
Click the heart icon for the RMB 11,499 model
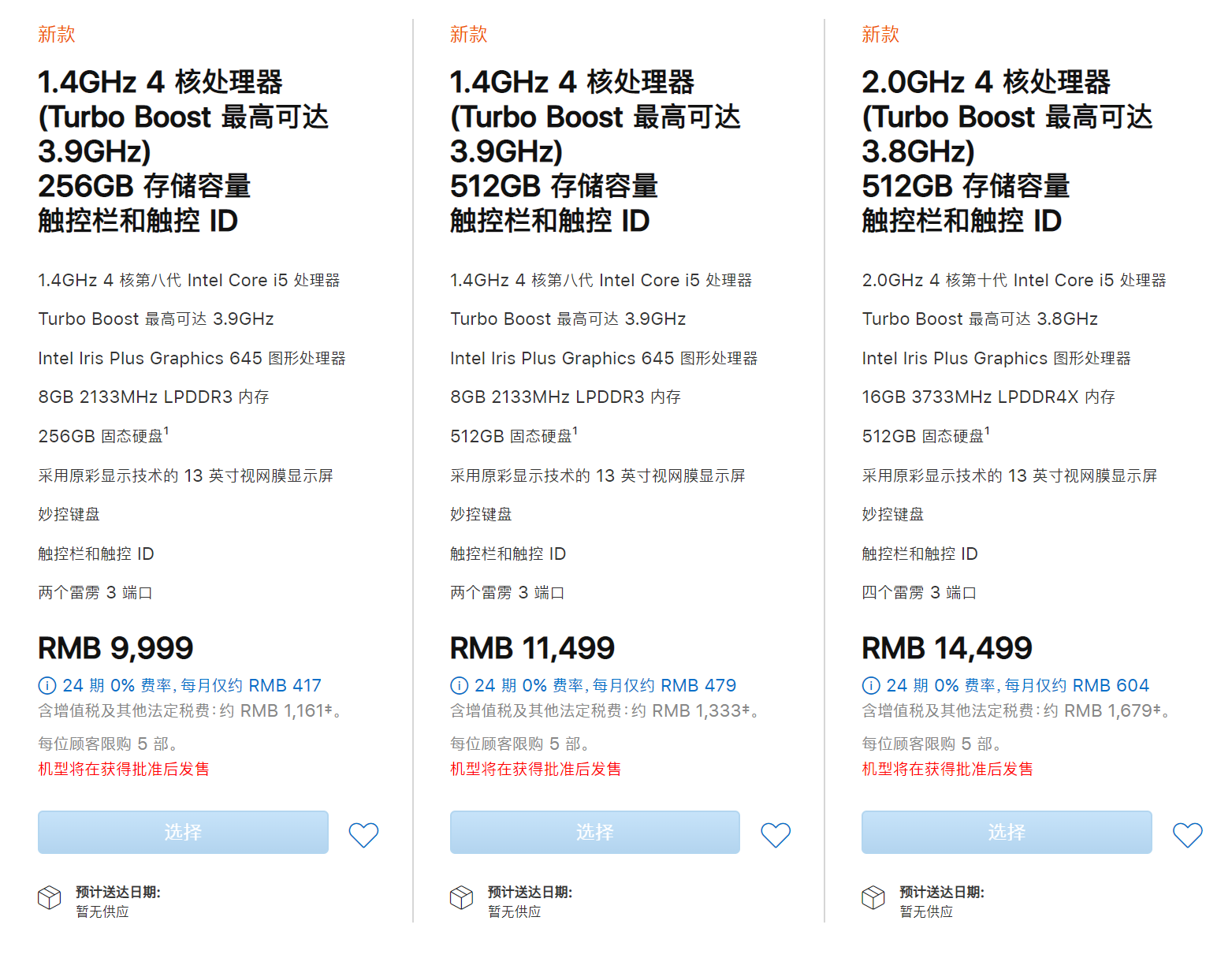pos(776,833)
